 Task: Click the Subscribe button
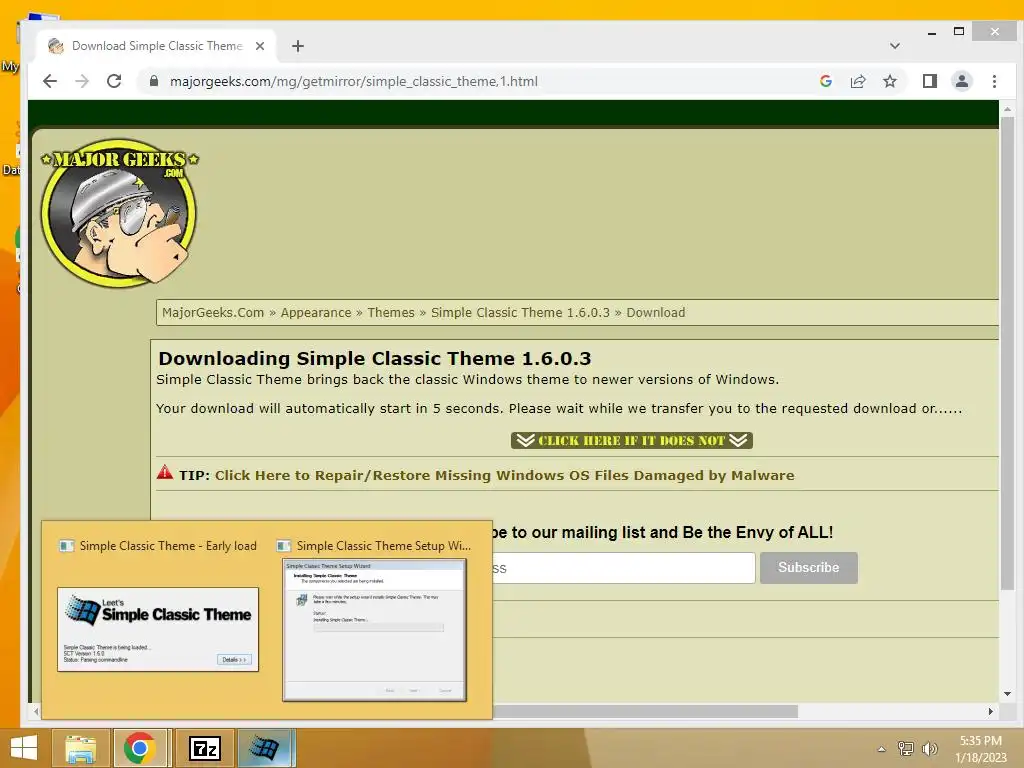pyautogui.click(x=808, y=568)
